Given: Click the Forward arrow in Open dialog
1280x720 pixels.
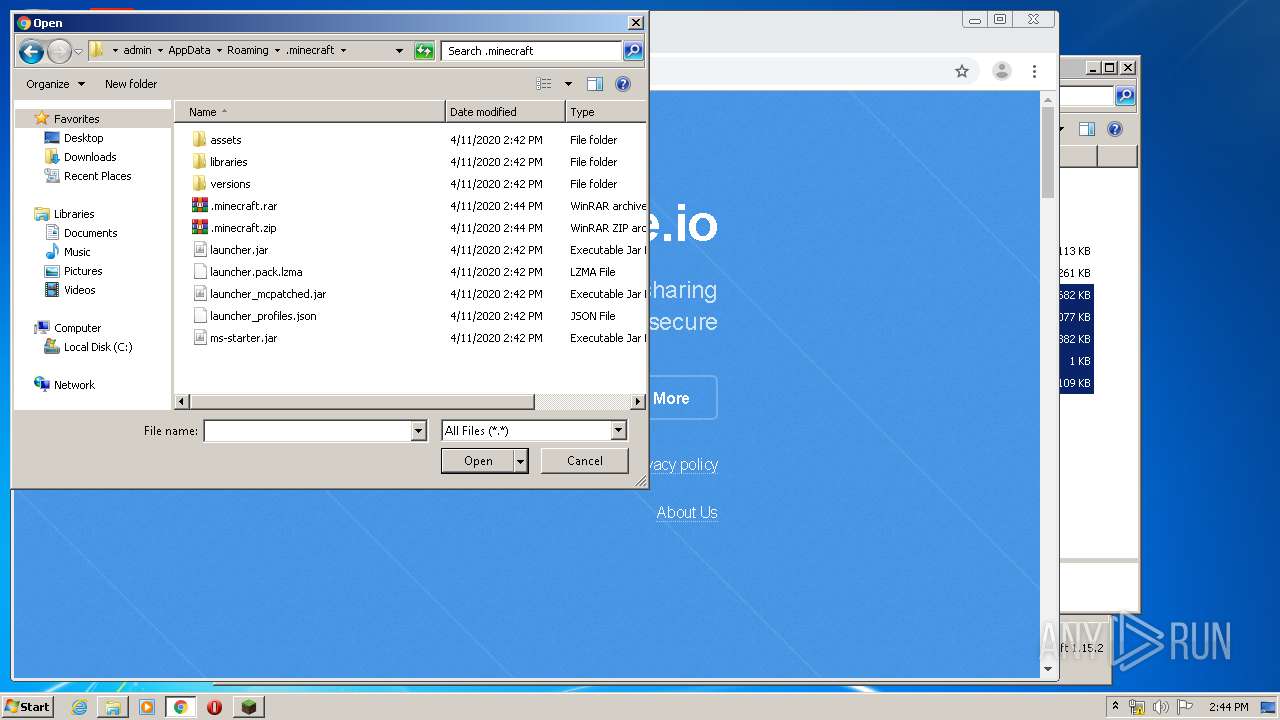Looking at the screenshot, I should [60, 51].
